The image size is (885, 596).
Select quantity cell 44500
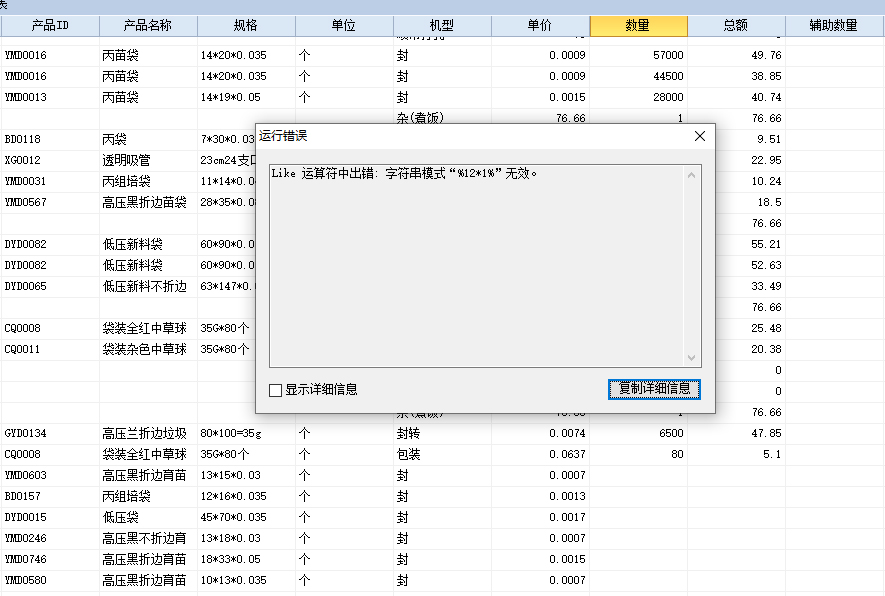tap(638, 76)
